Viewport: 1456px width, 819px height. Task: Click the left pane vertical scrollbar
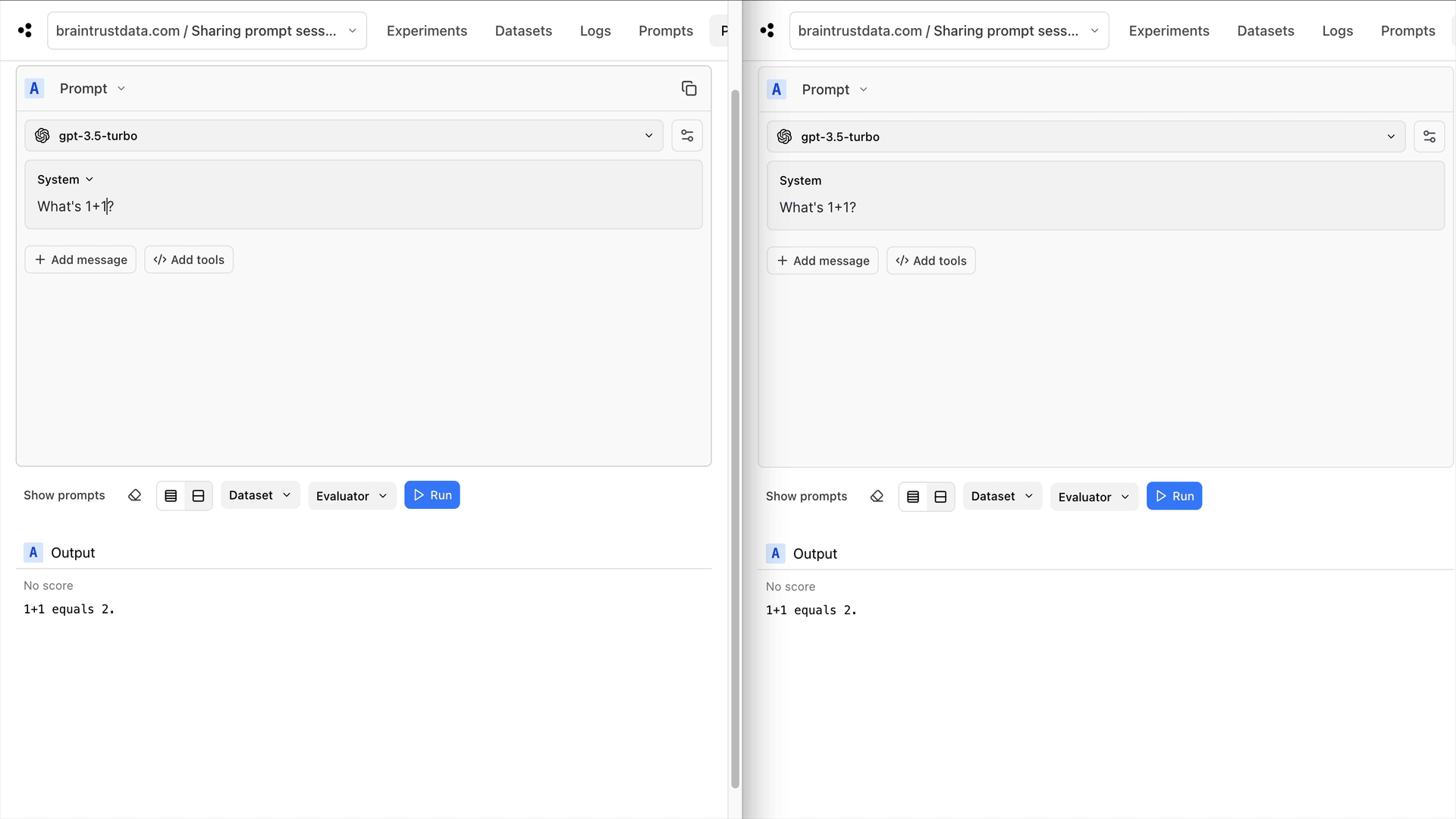click(735, 440)
